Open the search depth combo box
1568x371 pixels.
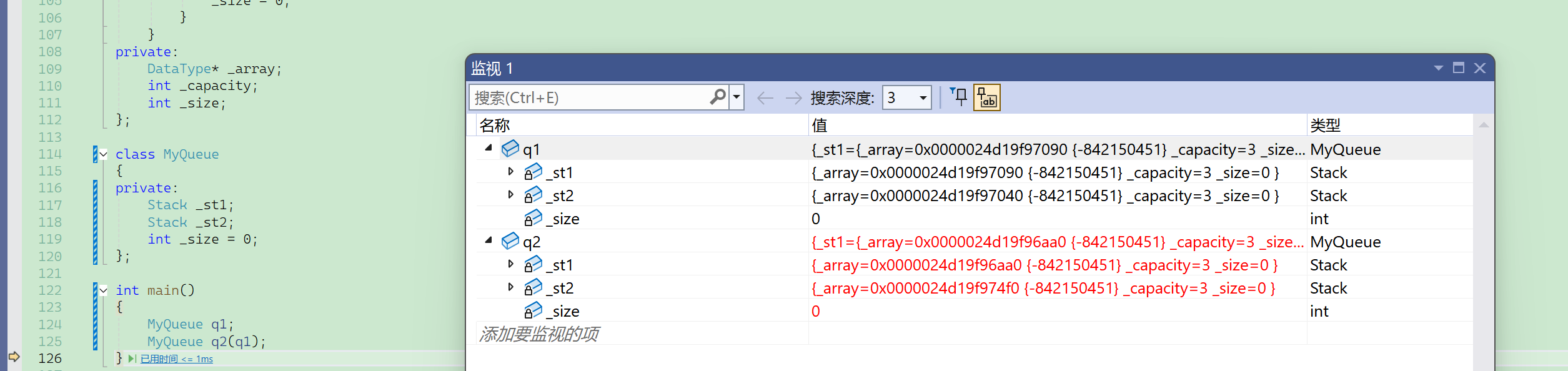tap(906, 97)
